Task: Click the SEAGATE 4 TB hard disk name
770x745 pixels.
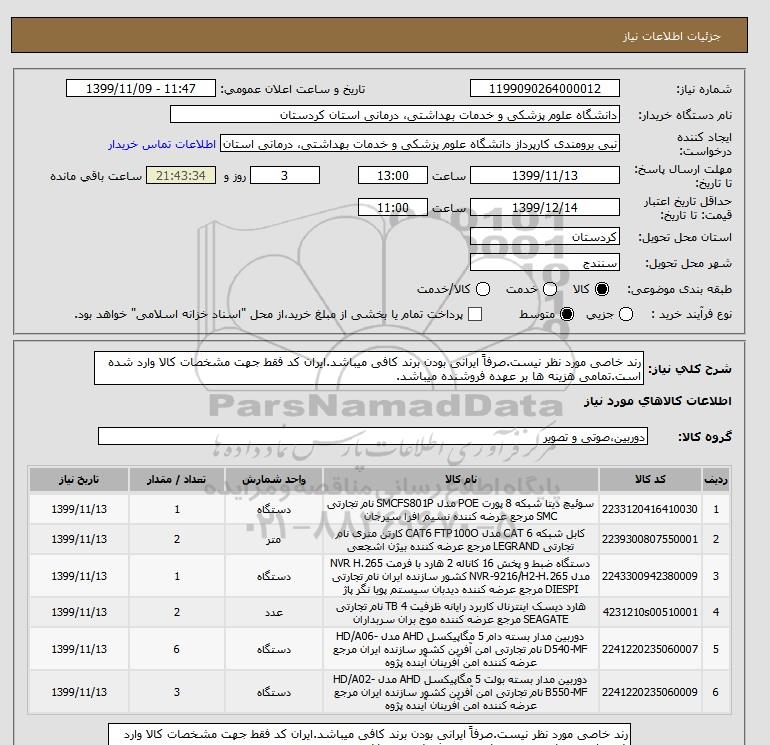Action: [x=461, y=612]
